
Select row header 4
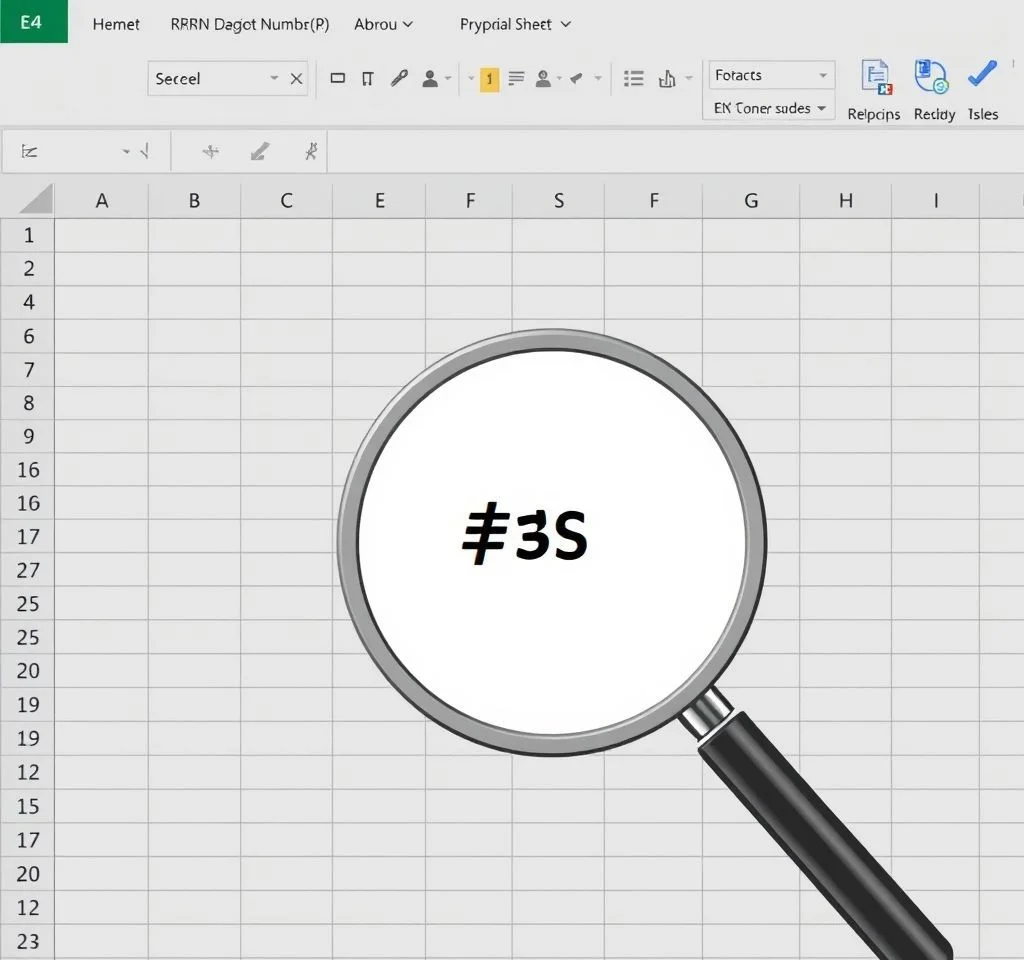pyautogui.click(x=28, y=302)
